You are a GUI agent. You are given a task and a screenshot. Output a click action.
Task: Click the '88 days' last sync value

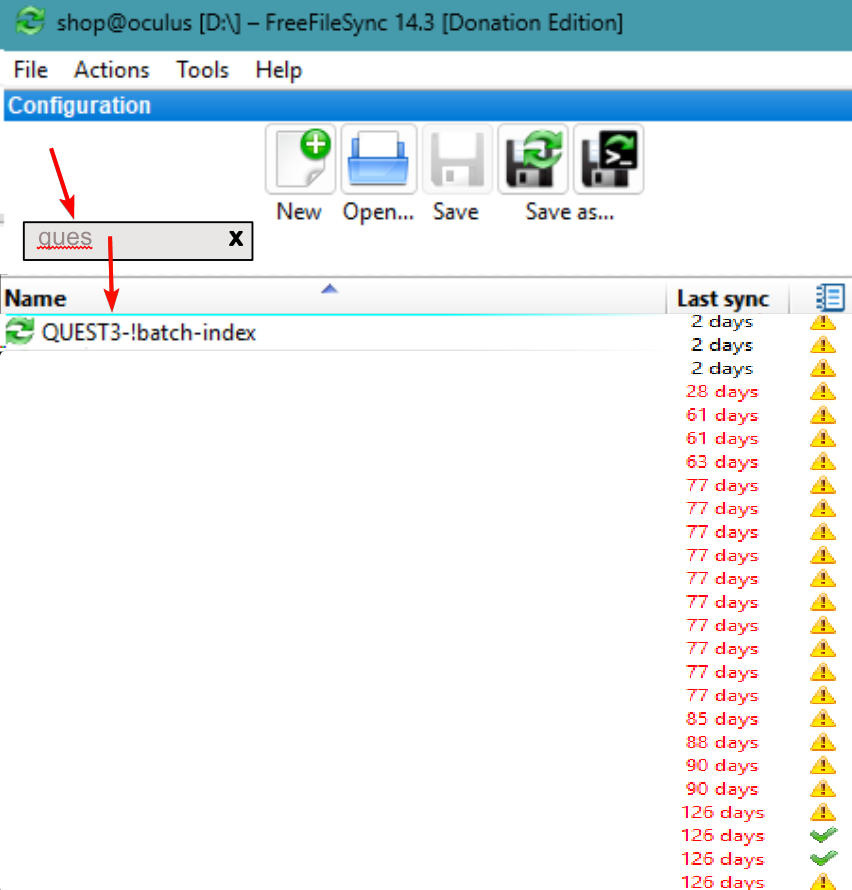(721, 742)
